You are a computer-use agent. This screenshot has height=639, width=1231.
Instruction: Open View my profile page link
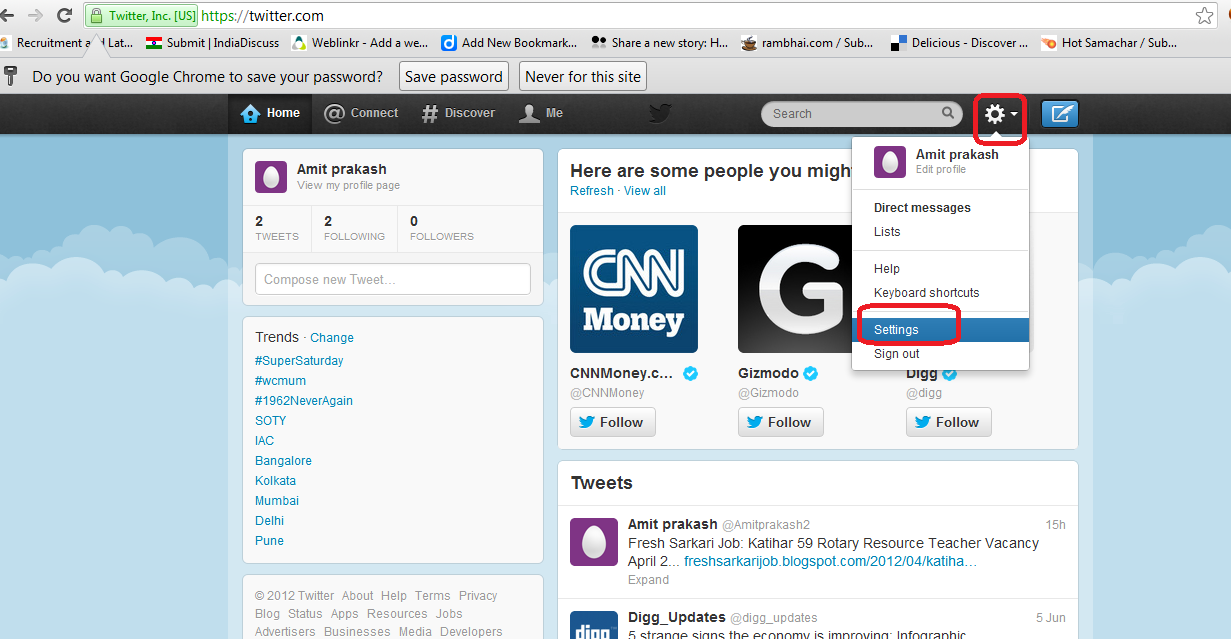(x=348, y=186)
